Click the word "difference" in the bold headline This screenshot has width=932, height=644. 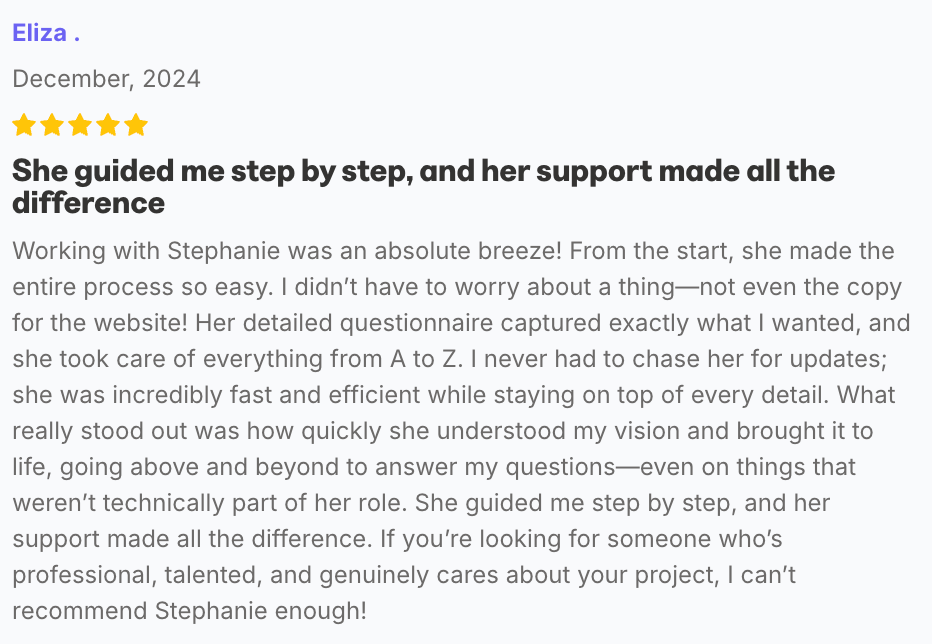pyautogui.click(x=88, y=203)
